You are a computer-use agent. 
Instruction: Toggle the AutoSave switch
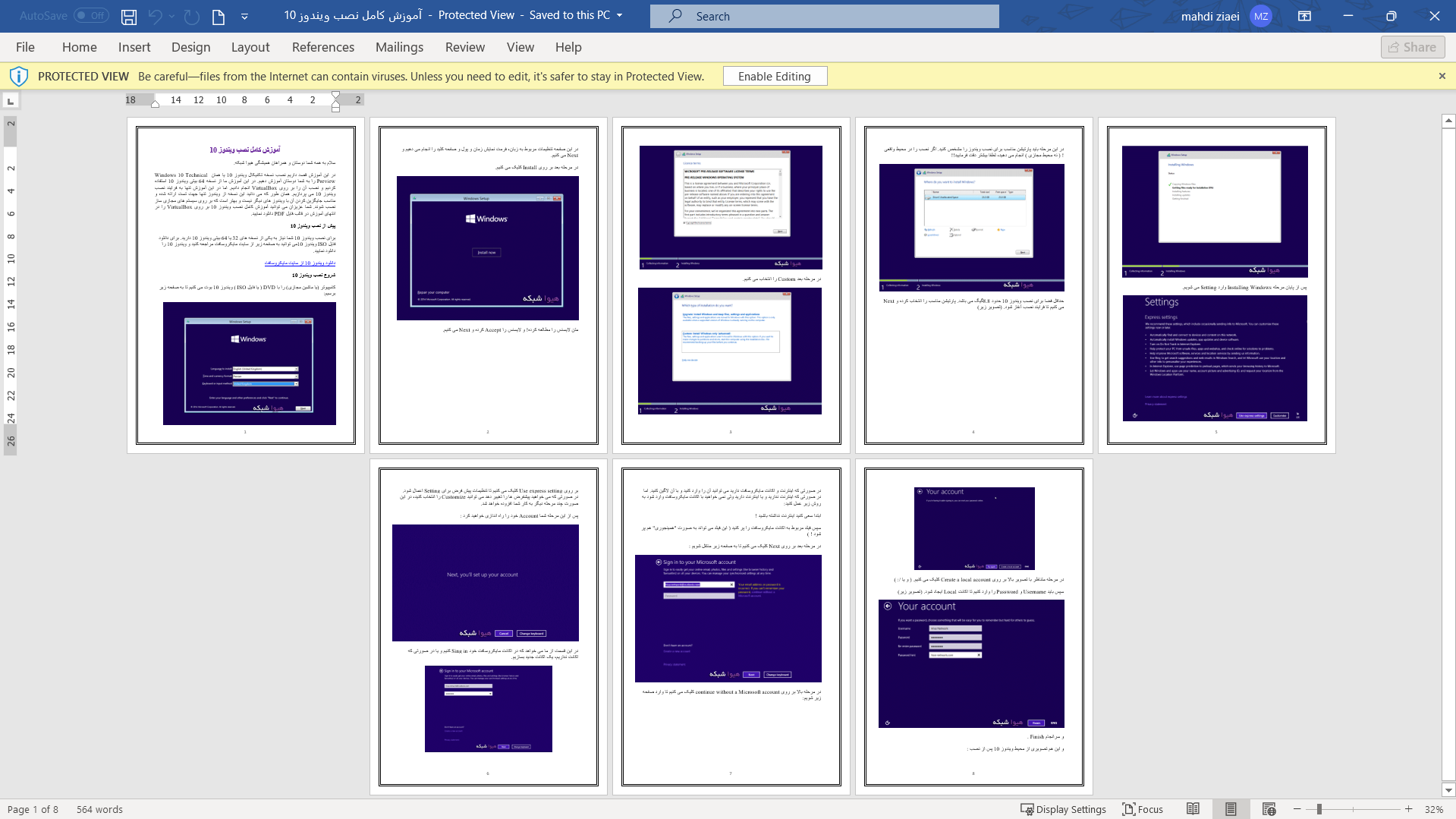tap(91, 15)
